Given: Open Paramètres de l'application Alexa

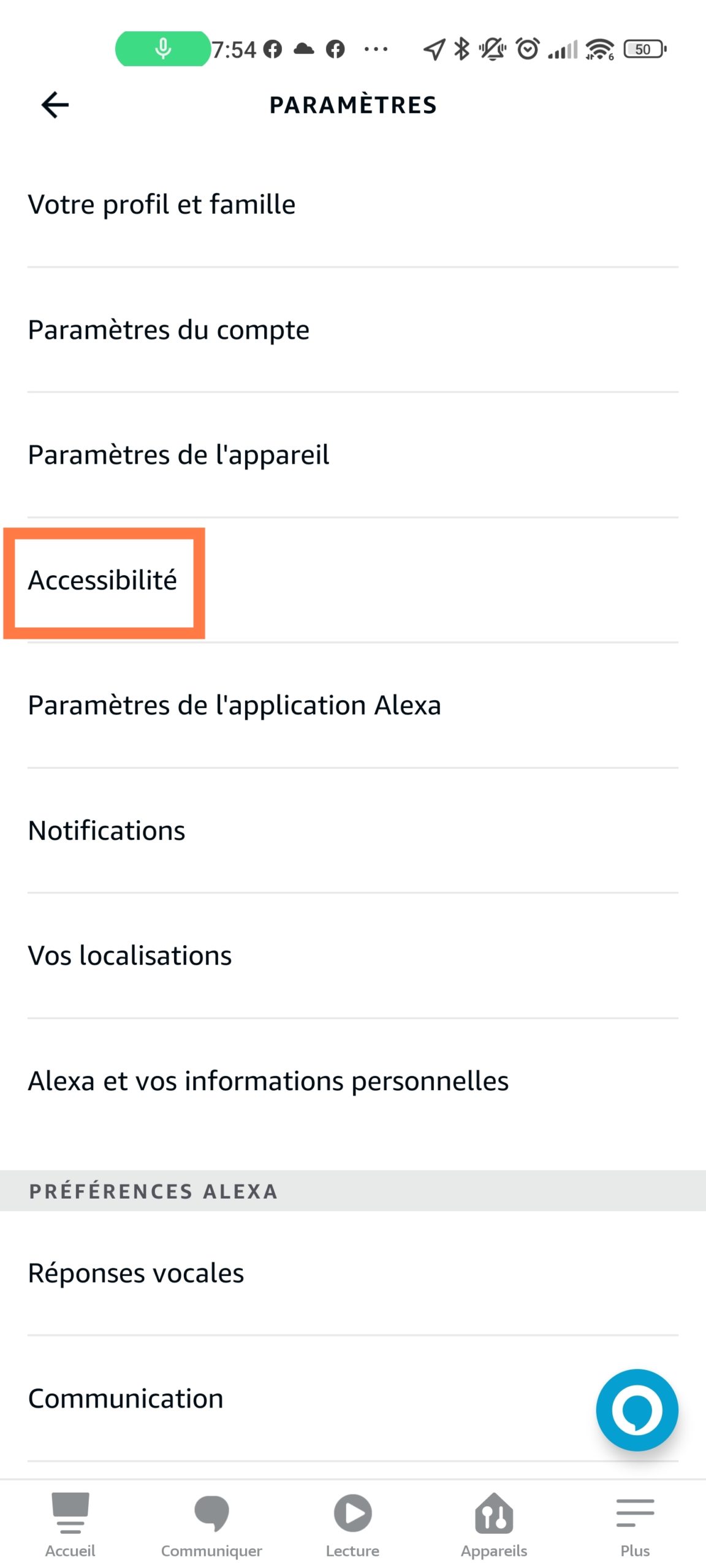Looking at the screenshot, I should (x=353, y=705).
